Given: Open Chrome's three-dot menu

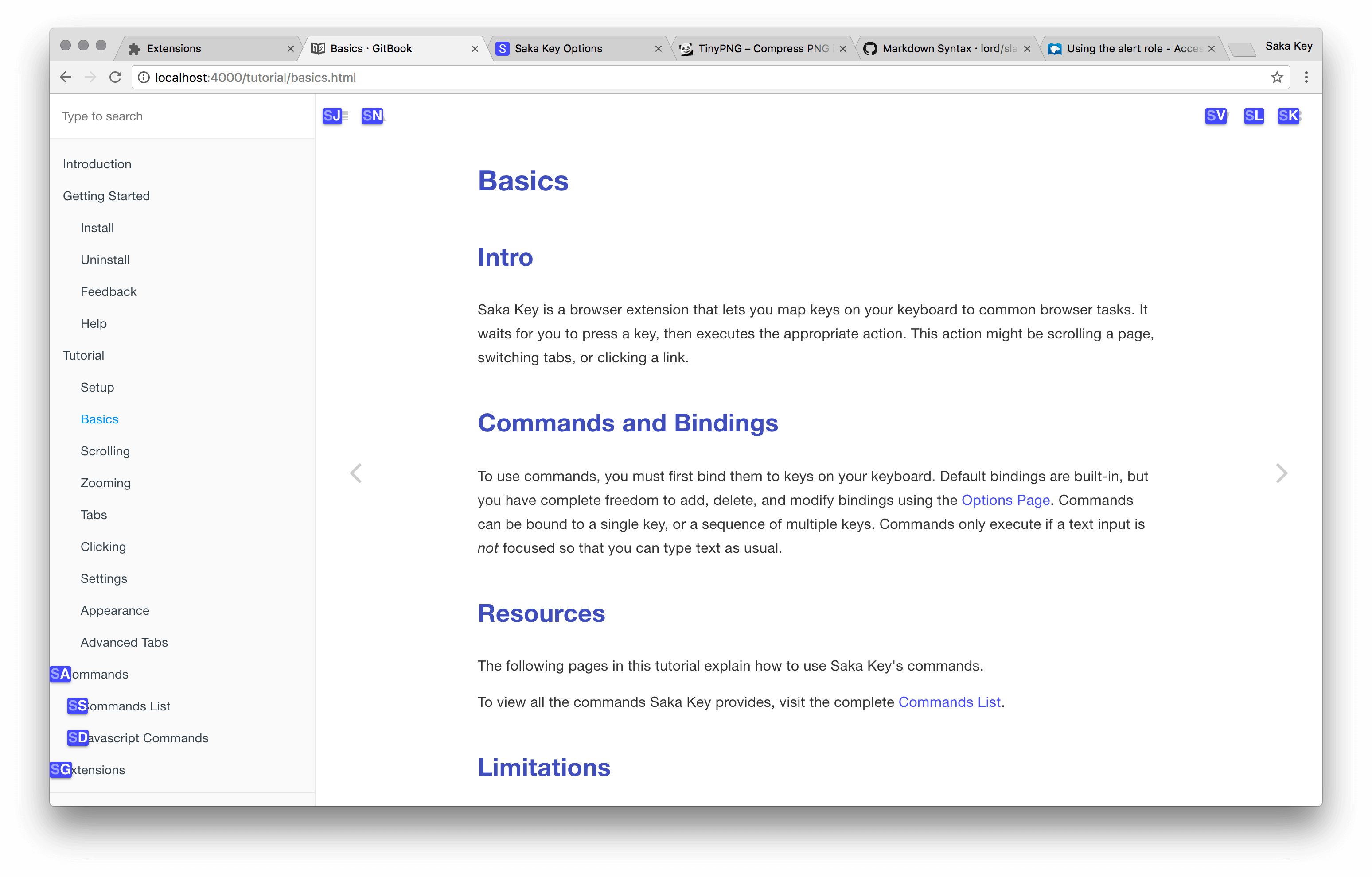Looking at the screenshot, I should tap(1306, 78).
